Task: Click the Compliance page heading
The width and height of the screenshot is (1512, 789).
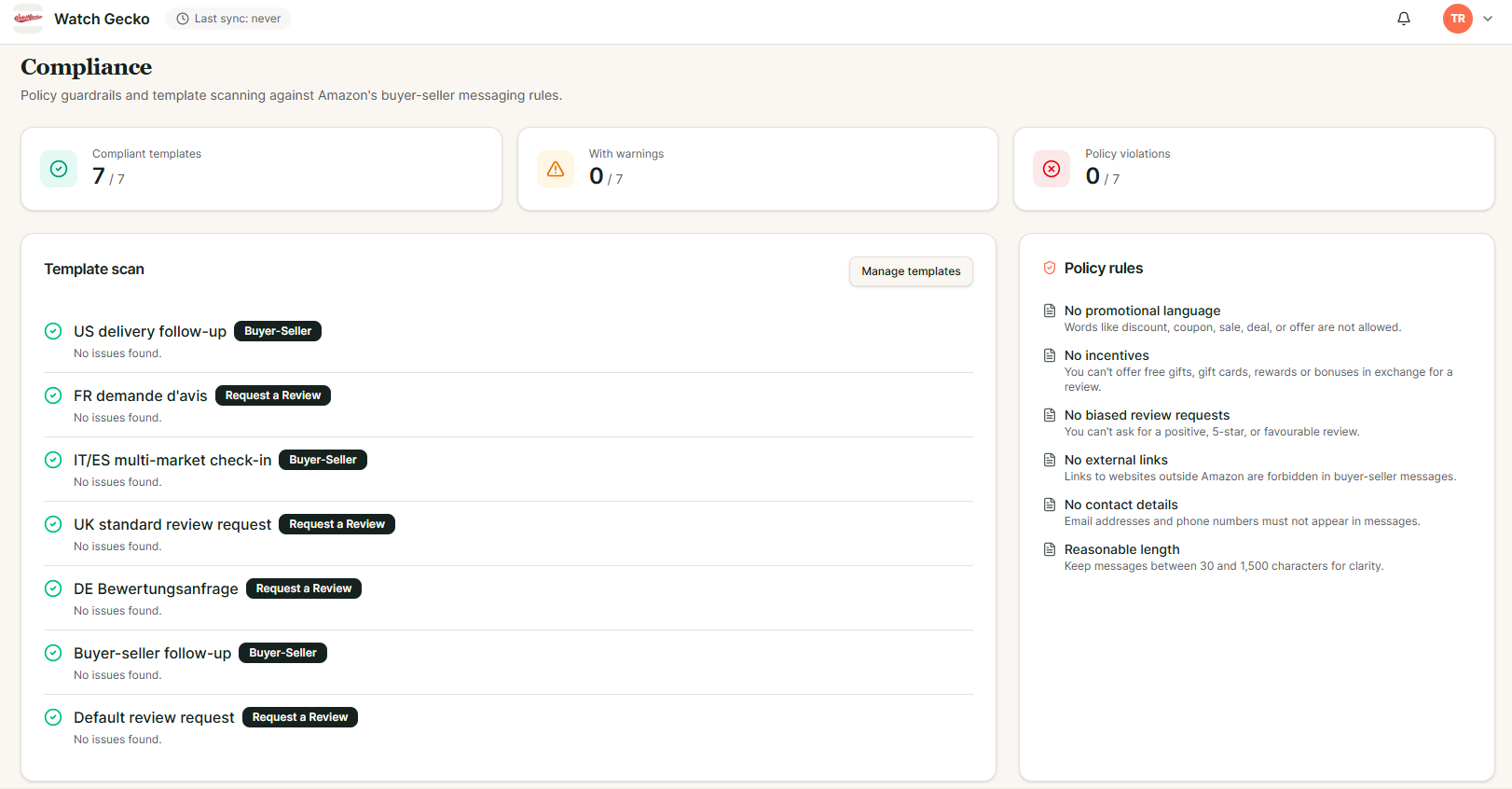Action: 86,67
